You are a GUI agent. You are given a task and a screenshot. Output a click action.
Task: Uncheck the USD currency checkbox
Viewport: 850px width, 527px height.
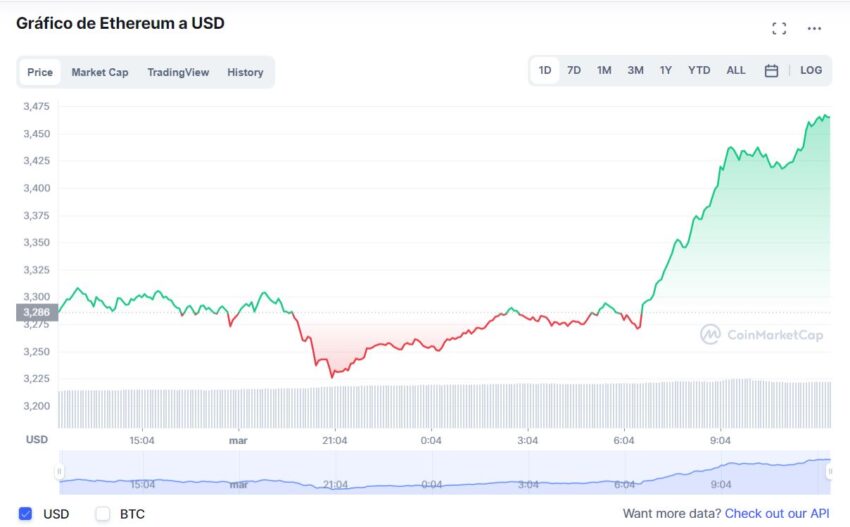25,513
